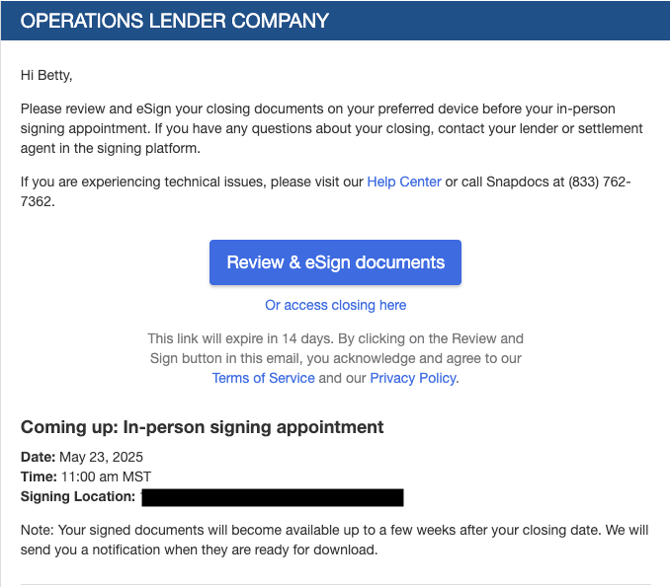Visit the Help Center link
Screen dimensions: 670x587
(404, 182)
